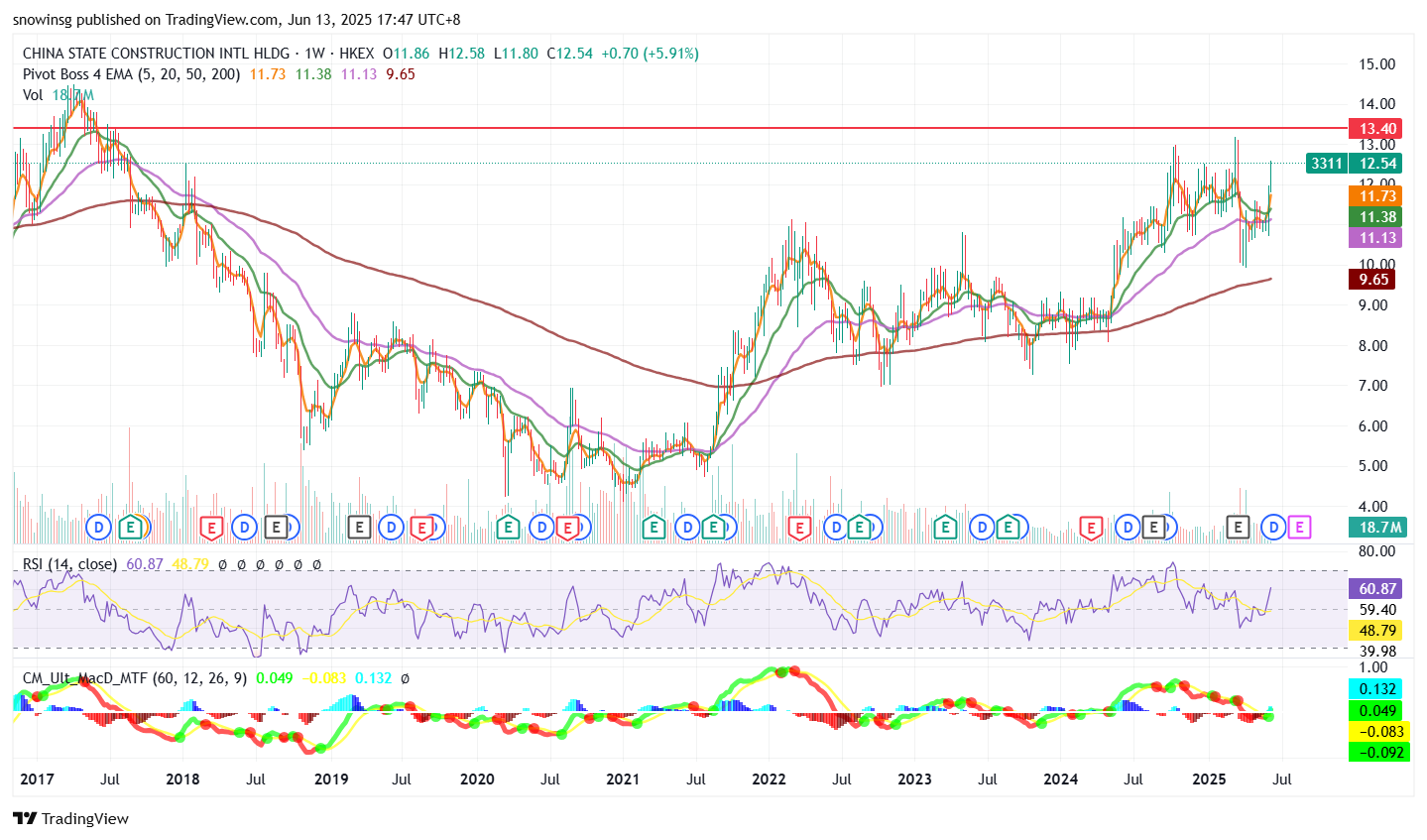Screen dimensions: 1427x840
Task: Click the purple 60.87 RSI axis label
Action: (1377, 588)
